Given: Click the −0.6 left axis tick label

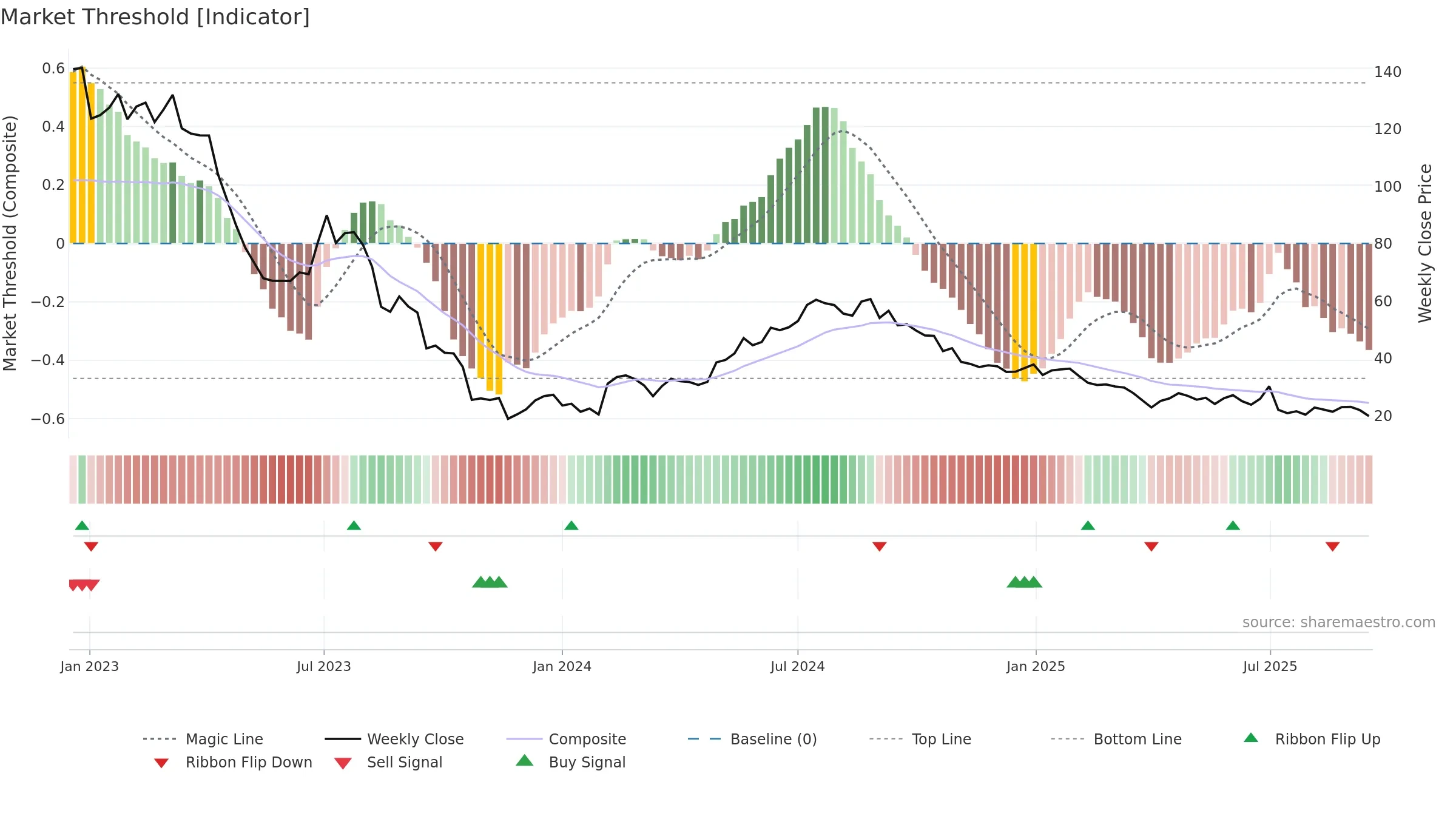Looking at the screenshot, I should (x=48, y=419).
